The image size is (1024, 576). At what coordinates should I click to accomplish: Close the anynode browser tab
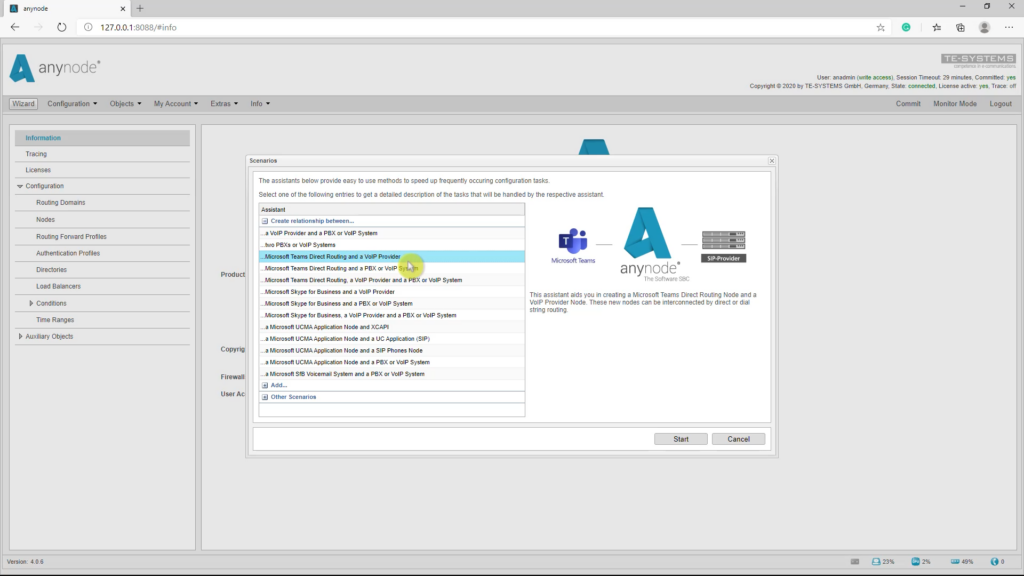click(122, 8)
